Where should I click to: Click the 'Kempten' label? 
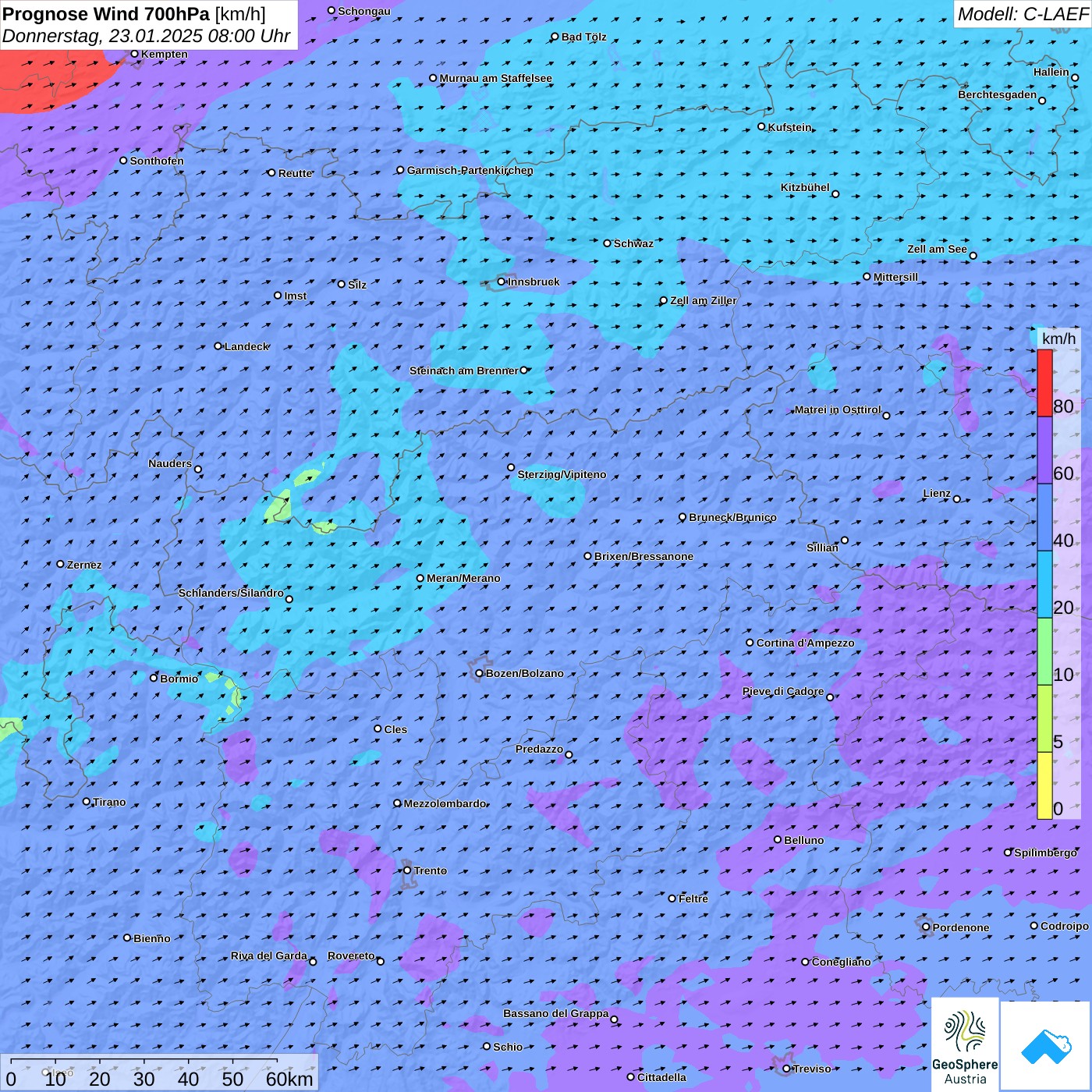[164, 54]
